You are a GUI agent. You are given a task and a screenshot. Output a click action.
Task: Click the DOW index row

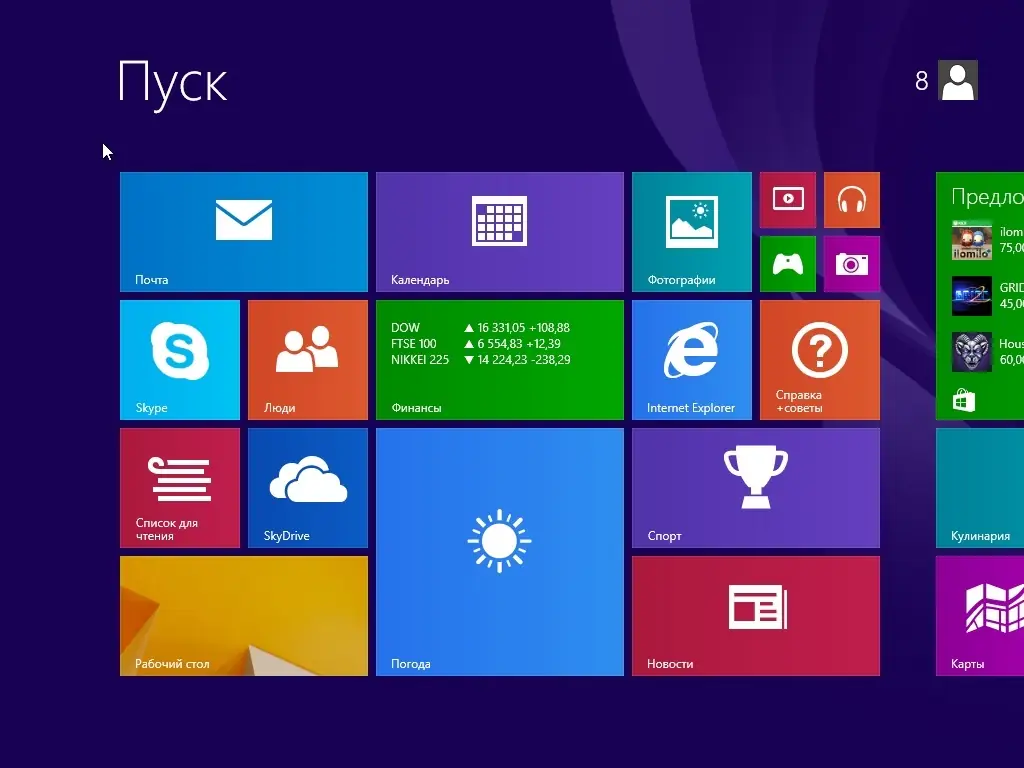pos(481,328)
